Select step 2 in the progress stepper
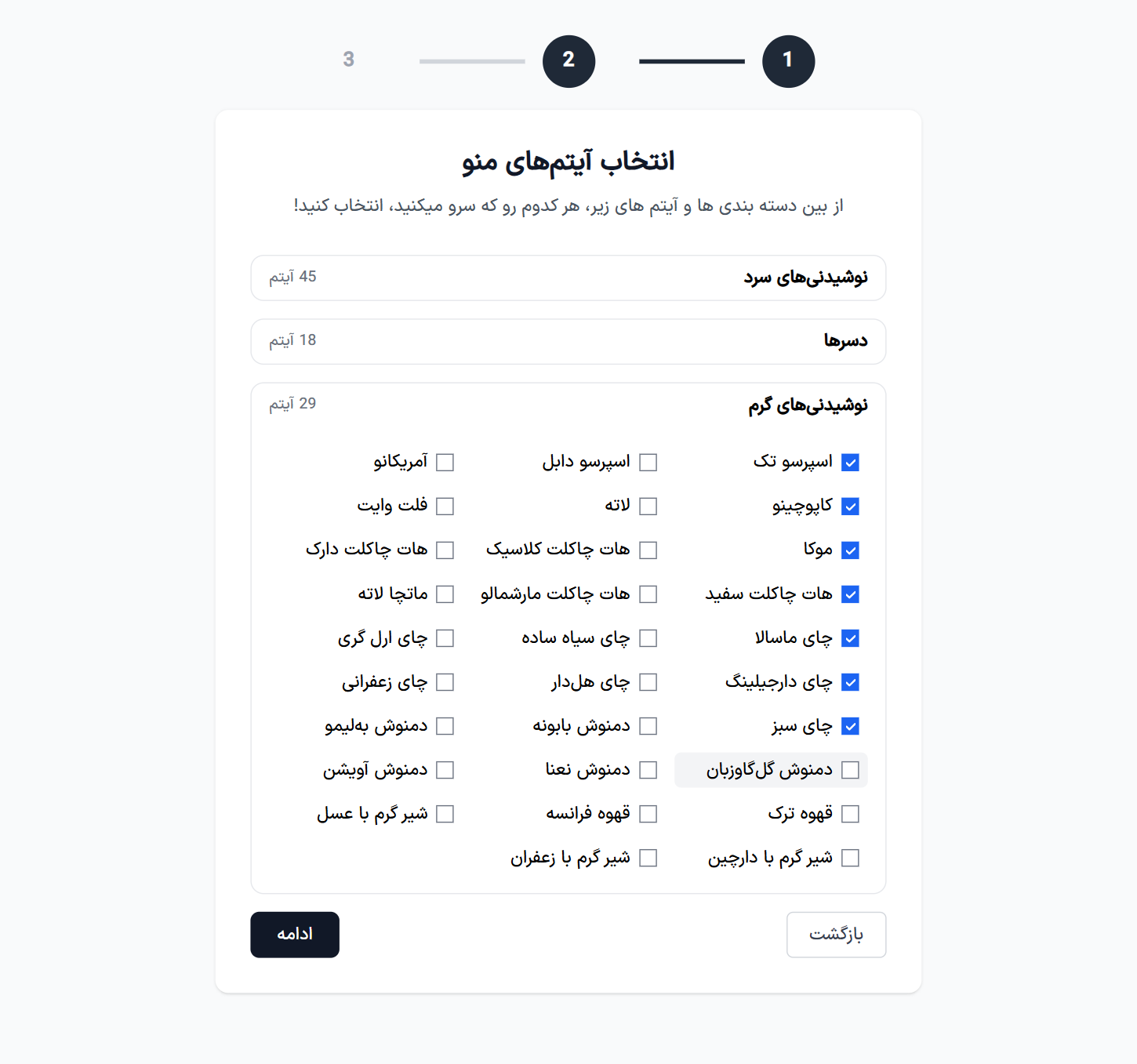This screenshot has height=1064, width=1137. [x=568, y=60]
